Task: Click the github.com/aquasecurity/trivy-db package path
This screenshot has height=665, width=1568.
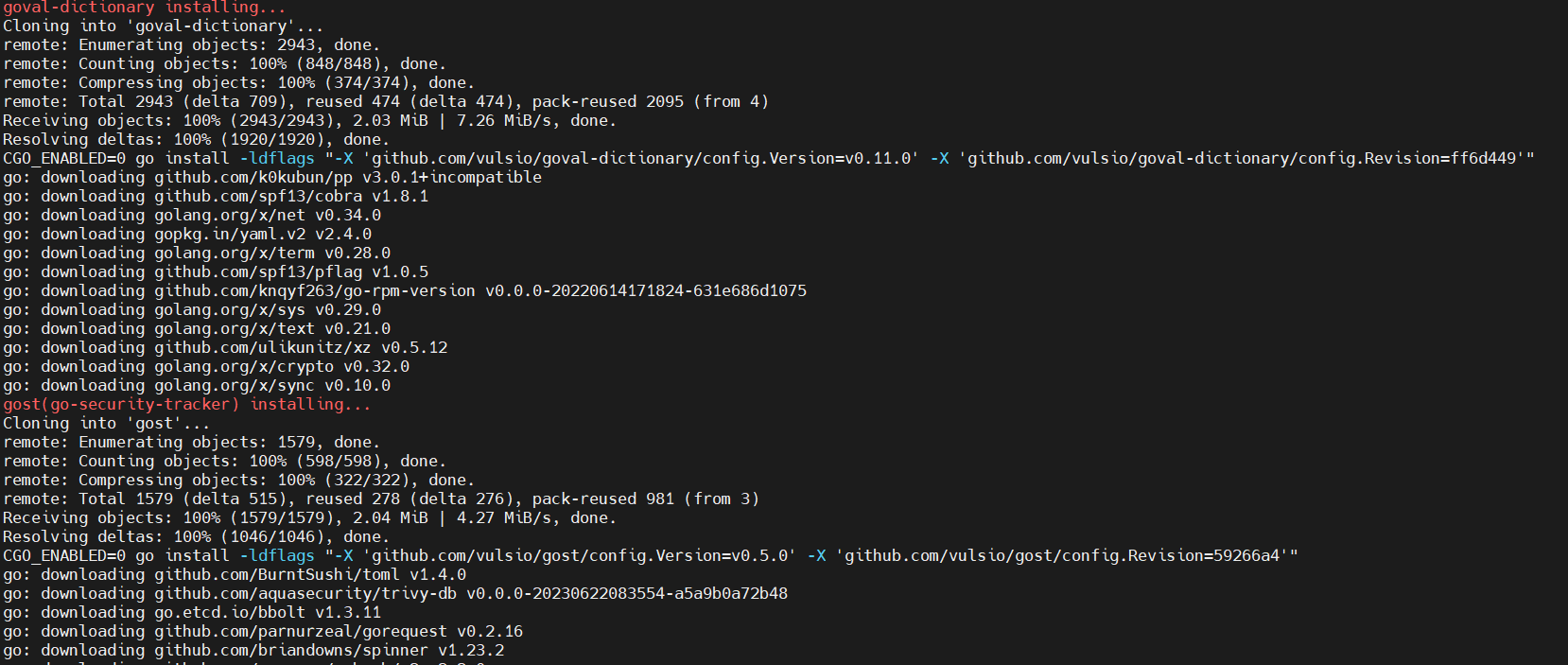Action: pos(305,593)
